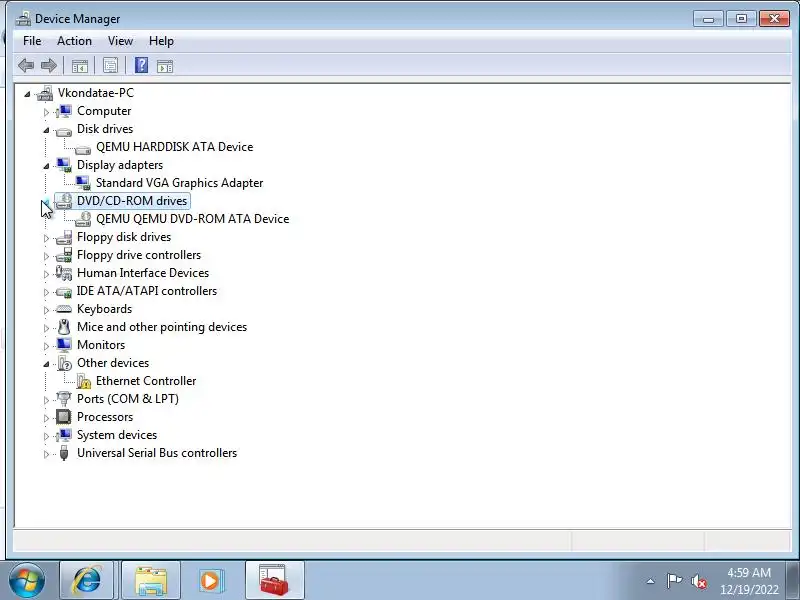Open Windows Explorer from the taskbar
800x600 pixels.
[151, 581]
